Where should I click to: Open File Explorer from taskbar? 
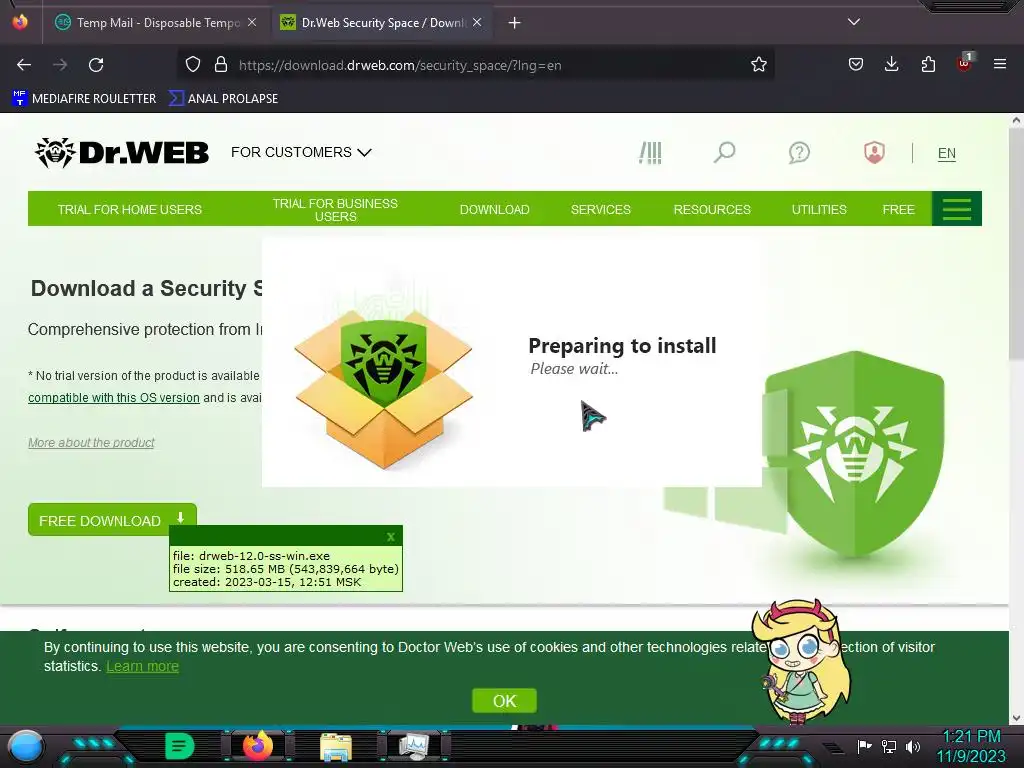[x=336, y=747]
